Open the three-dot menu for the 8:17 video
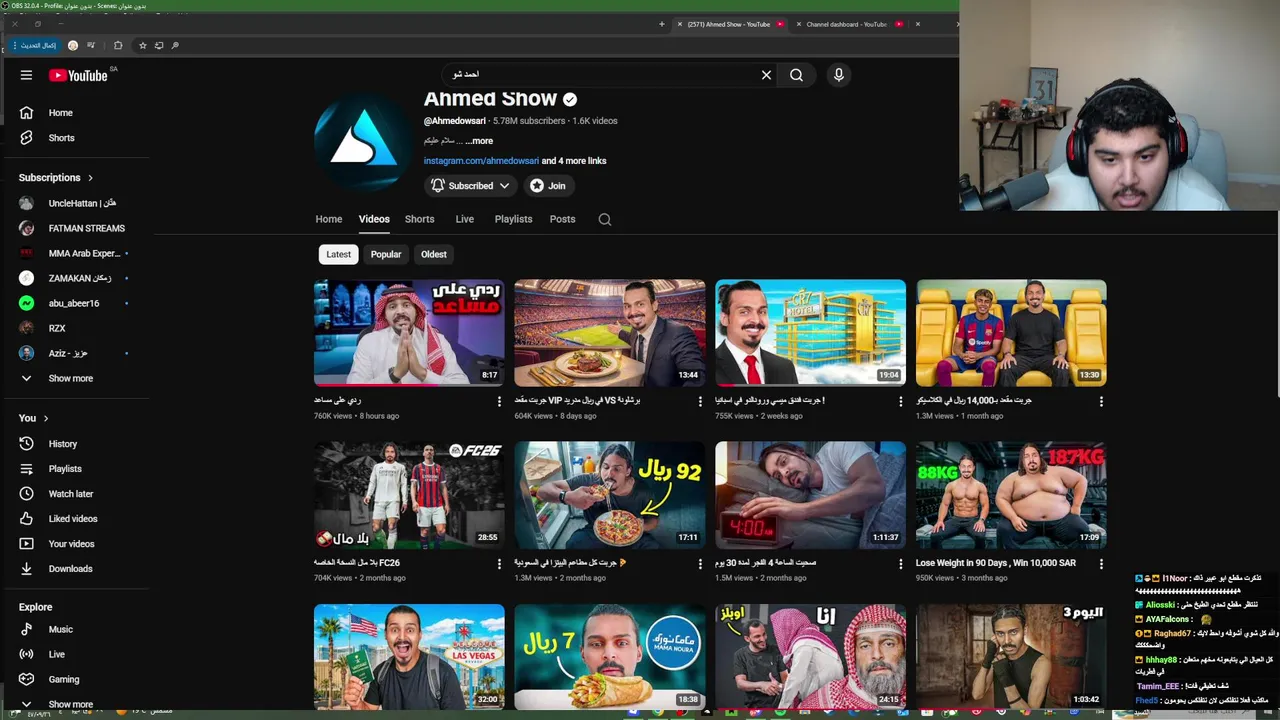 499,401
